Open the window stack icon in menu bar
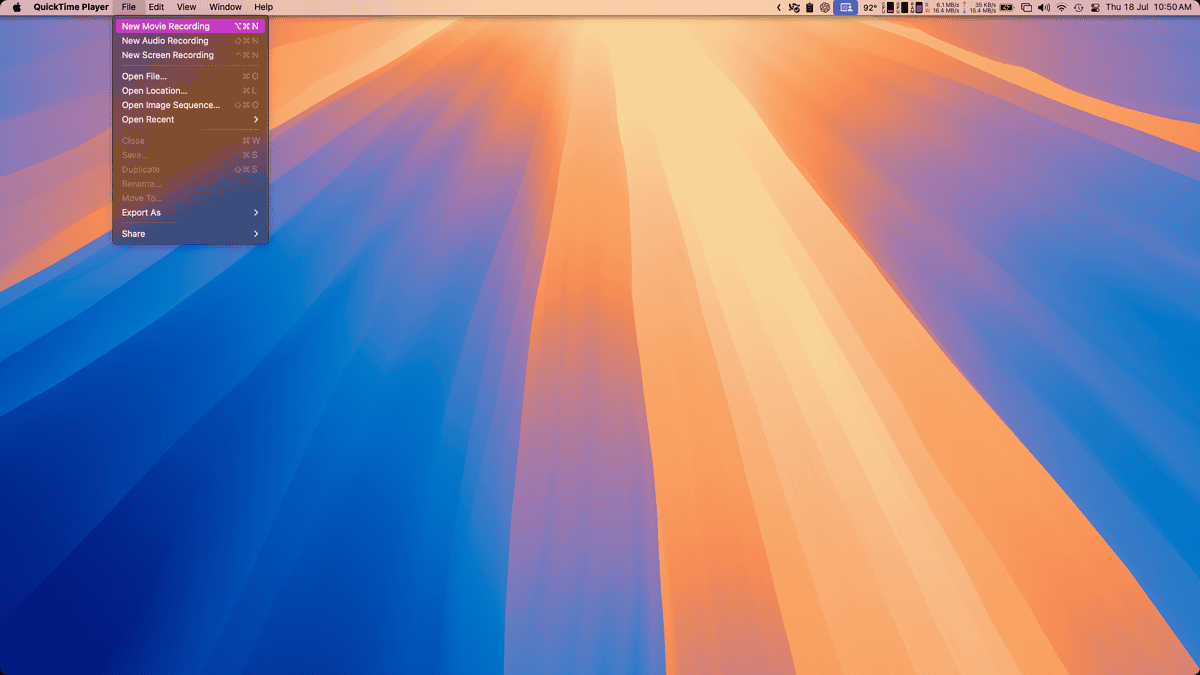The height and width of the screenshot is (675, 1200). [1026, 7]
